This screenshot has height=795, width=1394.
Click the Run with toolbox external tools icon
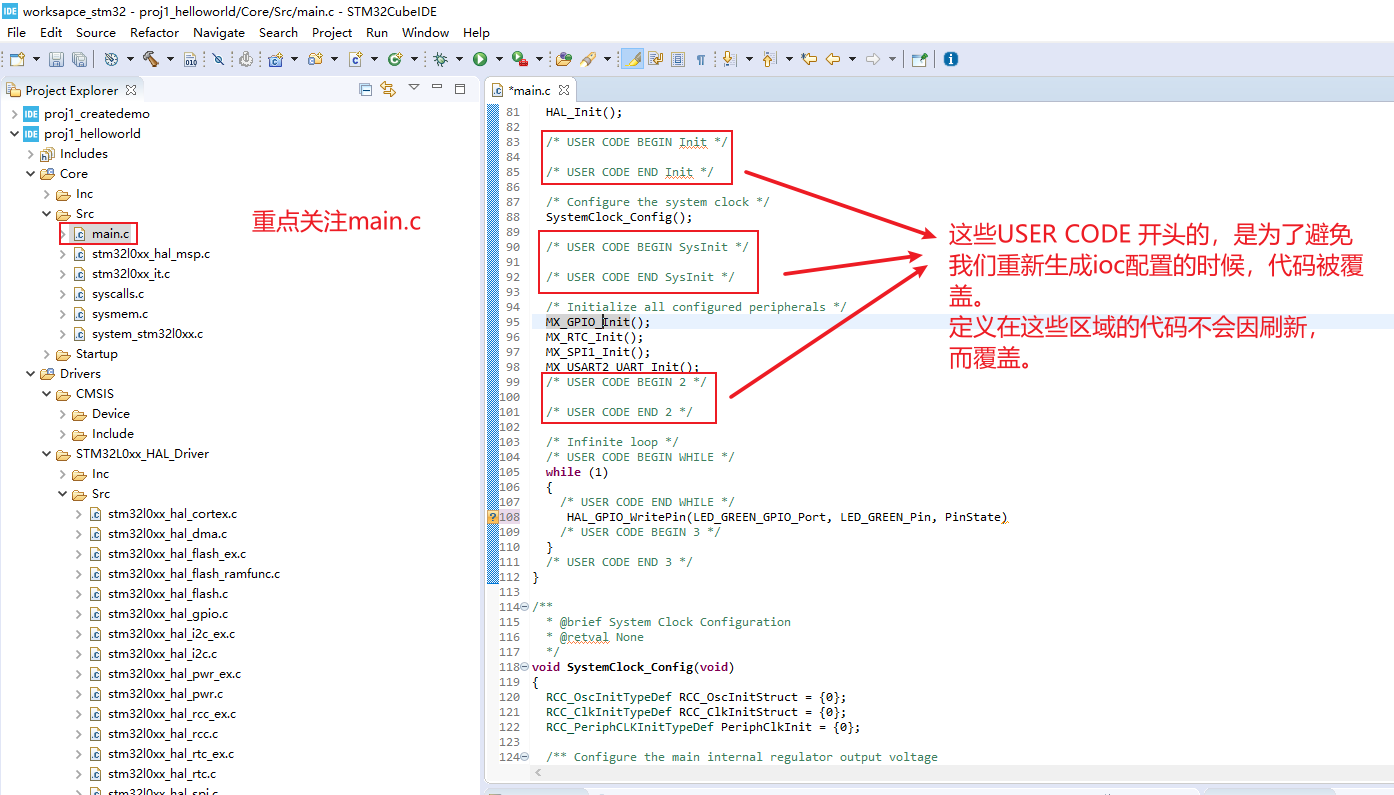point(519,59)
